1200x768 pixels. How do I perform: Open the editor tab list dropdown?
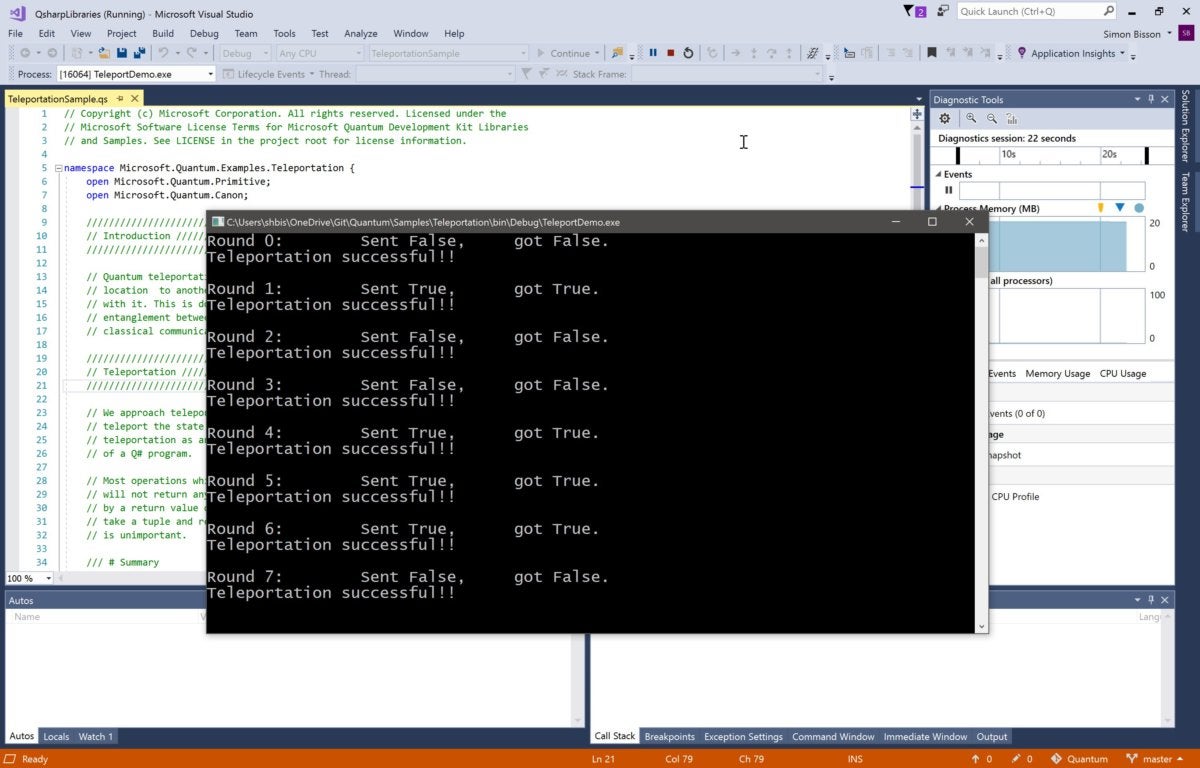point(919,99)
